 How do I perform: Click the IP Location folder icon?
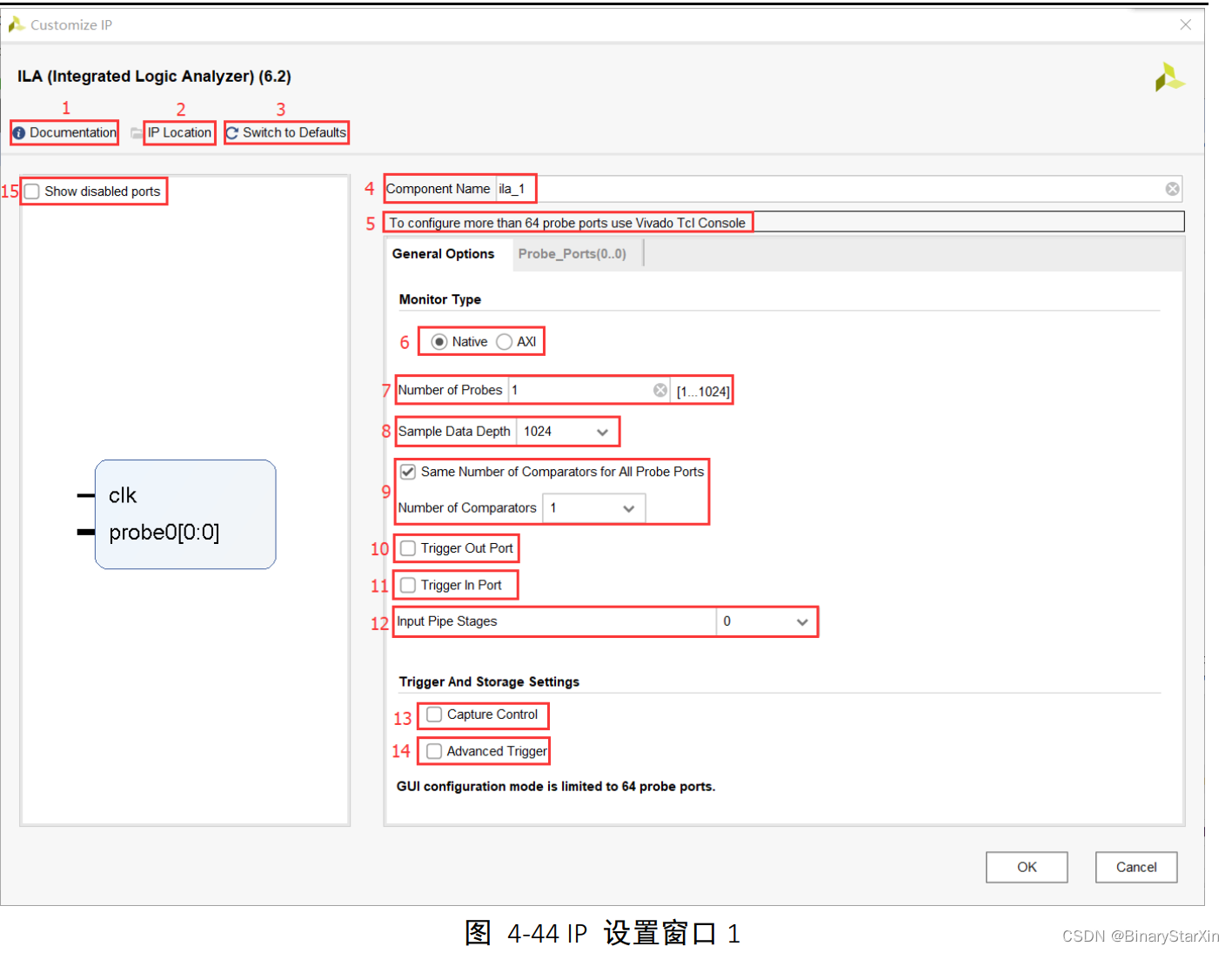[x=137, y=133]
